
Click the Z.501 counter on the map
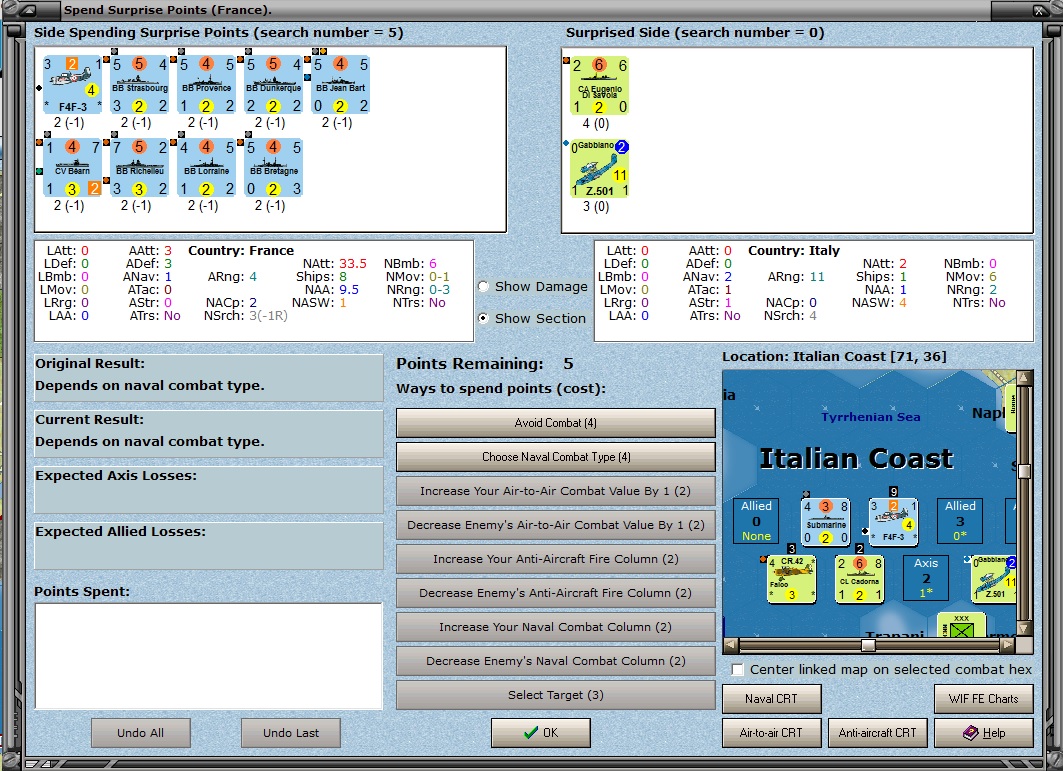click(x=994, y=578)
